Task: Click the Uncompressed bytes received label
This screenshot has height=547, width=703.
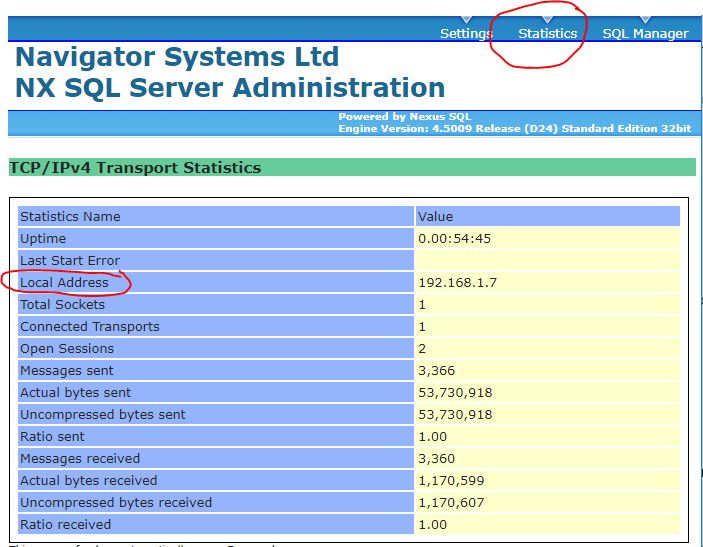Action: point(116,502)
